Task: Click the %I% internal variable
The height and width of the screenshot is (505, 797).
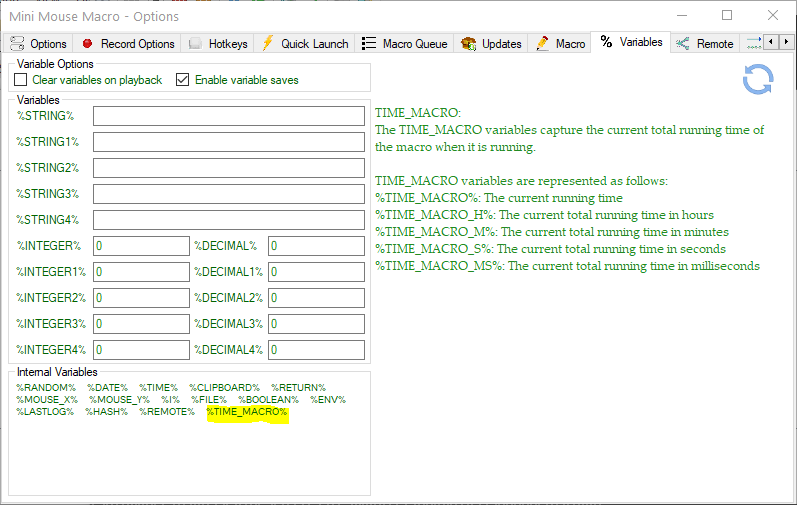Action: tap(170, 400)
